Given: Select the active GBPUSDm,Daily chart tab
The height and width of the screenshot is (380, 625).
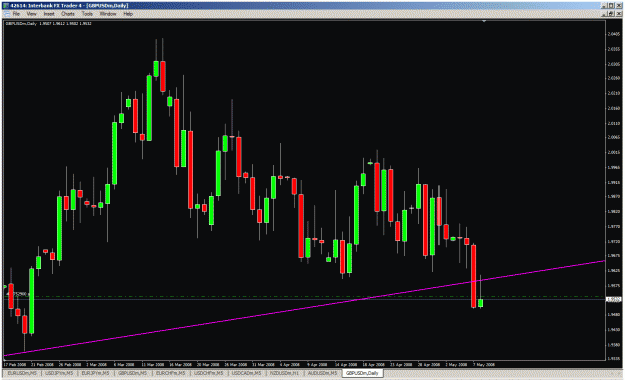Looking at the screenshot, I should tap(362, 373).
